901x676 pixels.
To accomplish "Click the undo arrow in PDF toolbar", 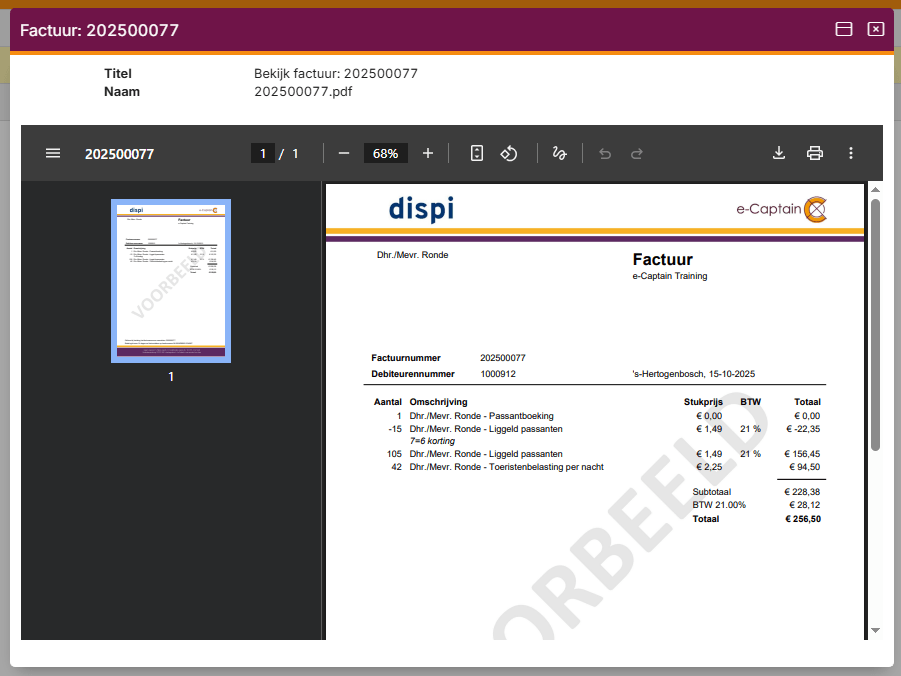I will (604, 153).
